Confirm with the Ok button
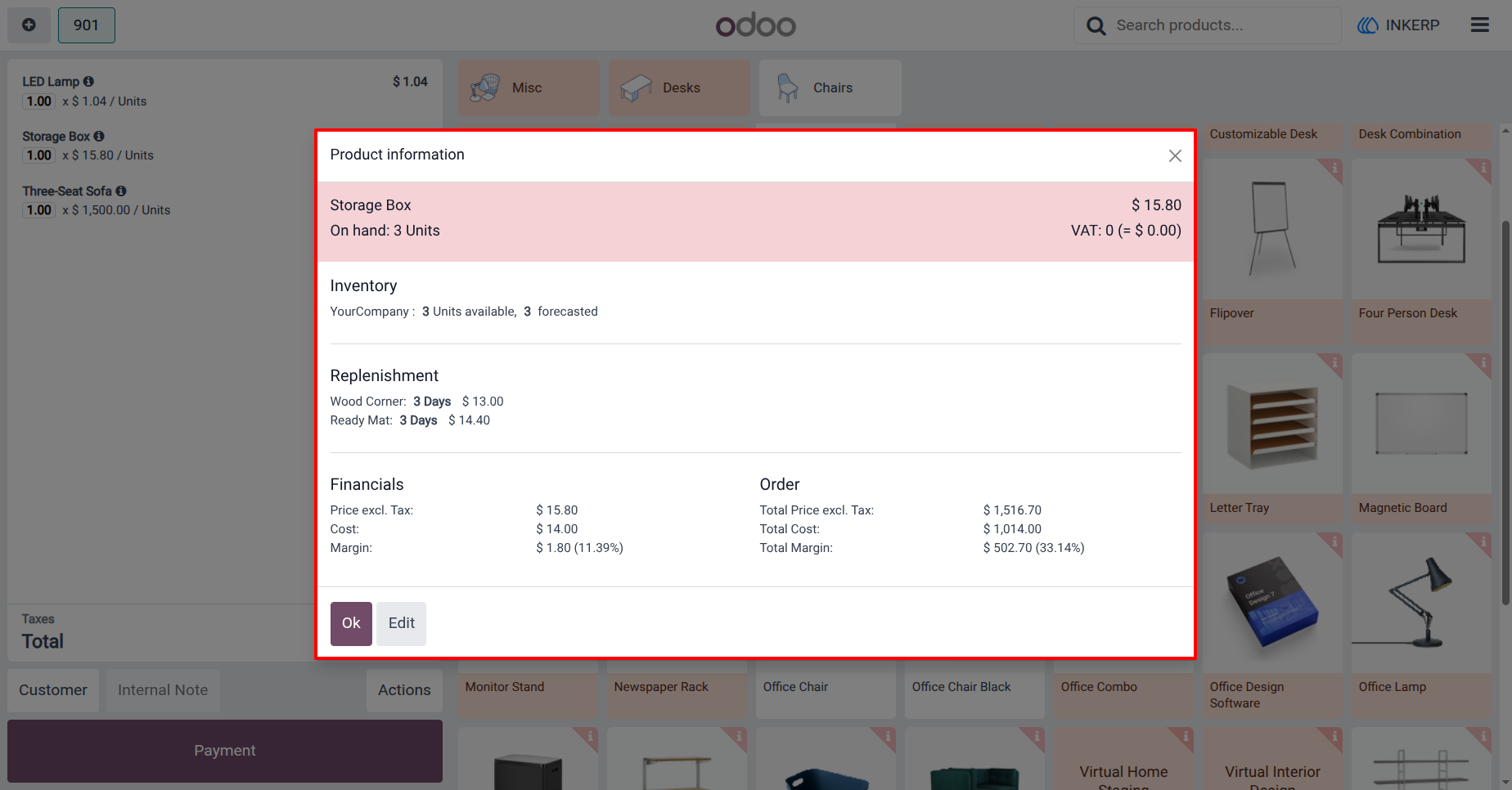The height and width of the screenshot is (790, 1512). tap(351, 623)
